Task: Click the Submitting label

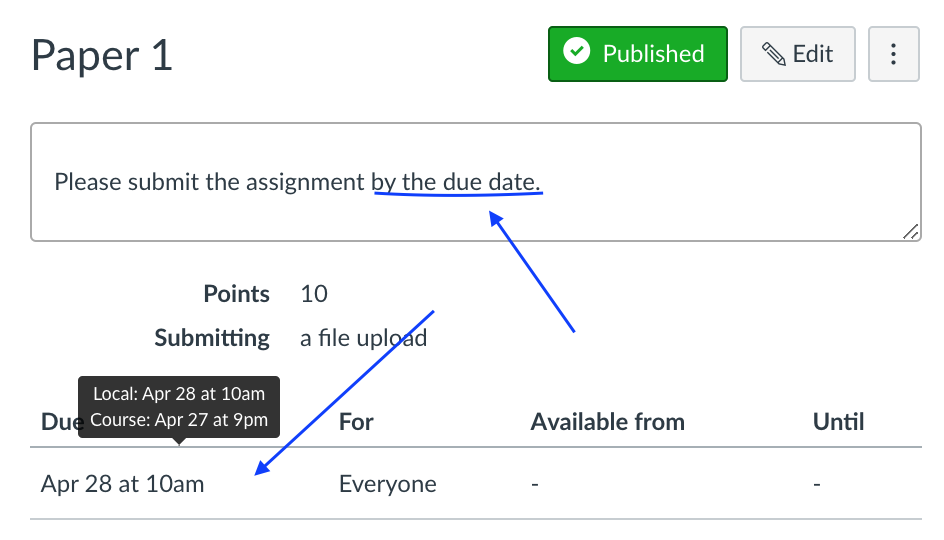Action: click(212, 338)
